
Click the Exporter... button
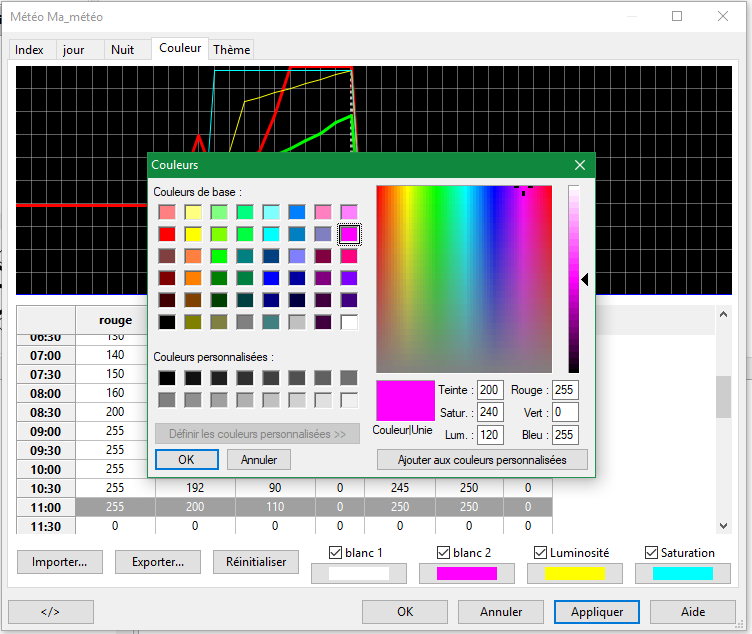[157, 562]
